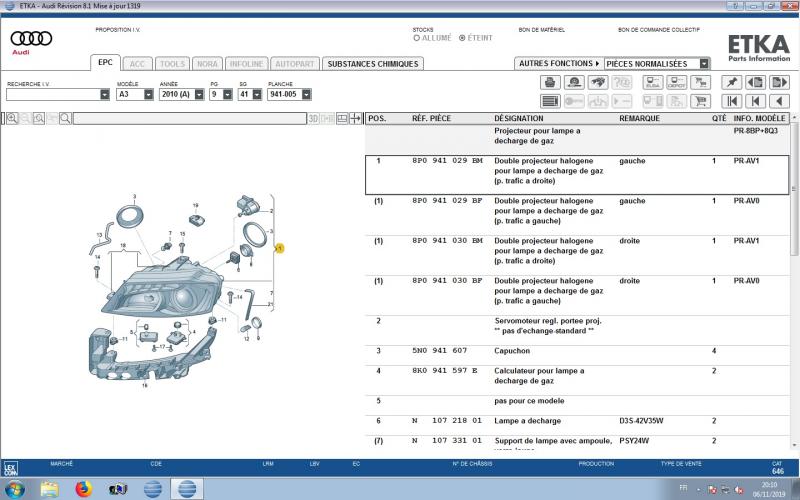The height and width of the screenshot is (500, 800).
Task: Click the Audi rings logo
Action: pyautogui.click(x=31, y=41)
